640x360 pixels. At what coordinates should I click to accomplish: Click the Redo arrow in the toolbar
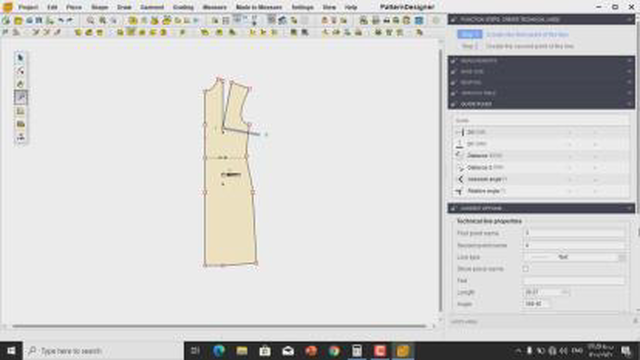[70, 20]
